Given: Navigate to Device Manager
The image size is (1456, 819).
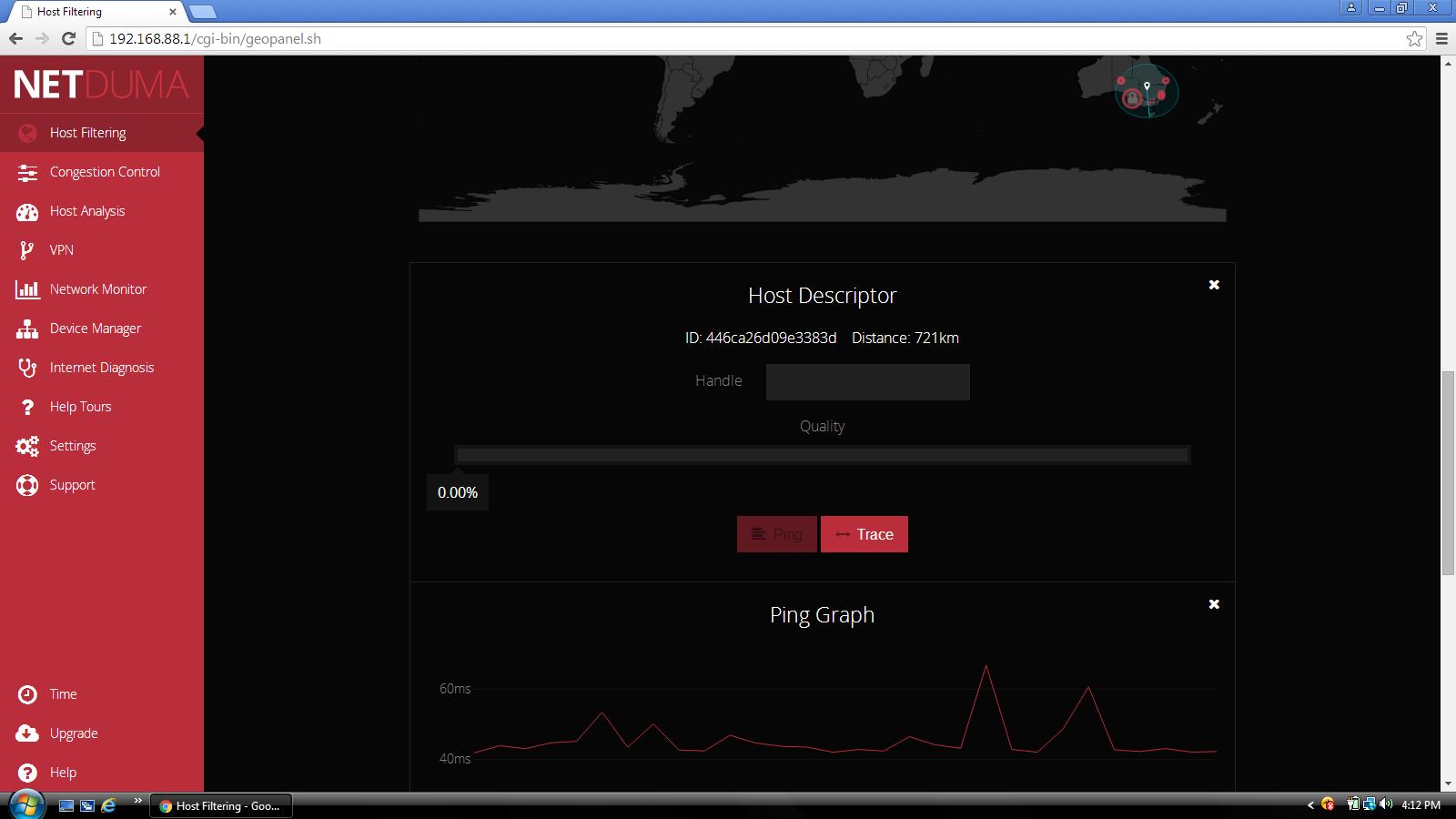Looking at the screenshot, I should click(102, 329).
